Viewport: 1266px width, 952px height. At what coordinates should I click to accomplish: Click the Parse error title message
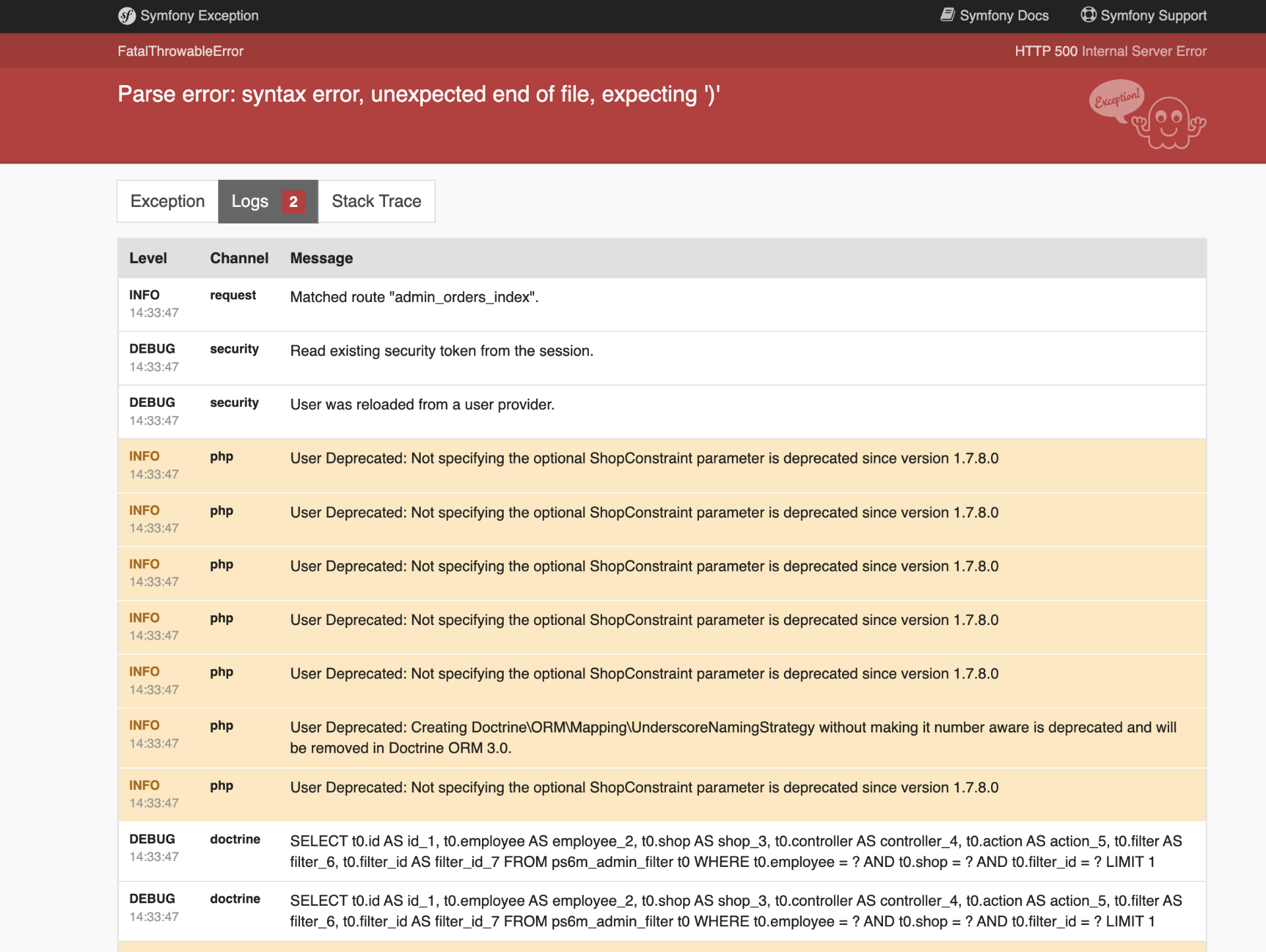pos(418,95)
